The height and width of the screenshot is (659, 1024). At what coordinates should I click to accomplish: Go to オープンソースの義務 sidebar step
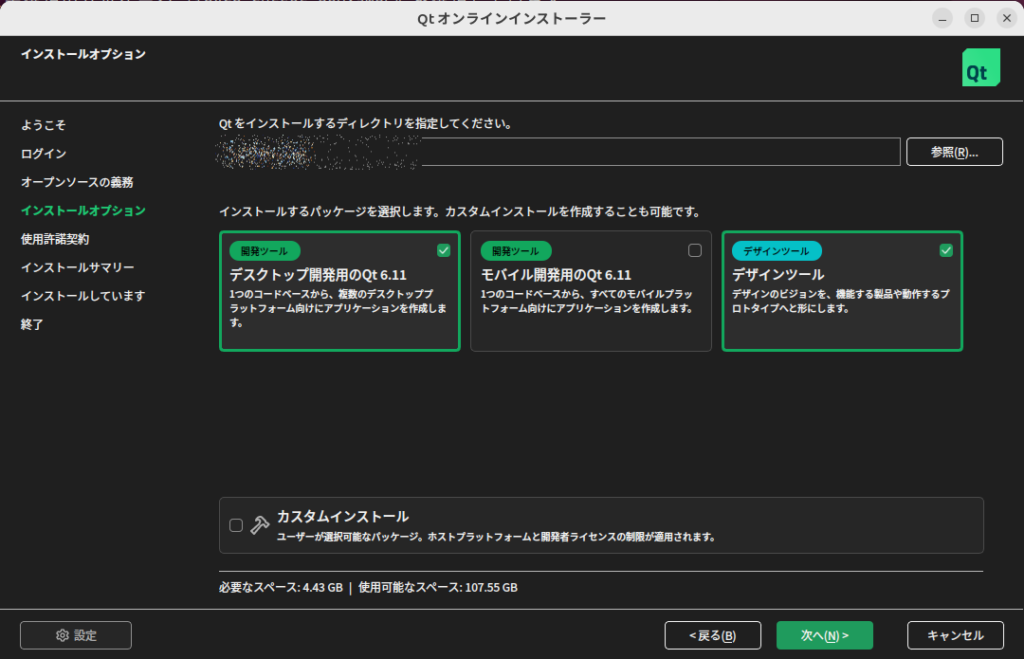tap(77, 182)
